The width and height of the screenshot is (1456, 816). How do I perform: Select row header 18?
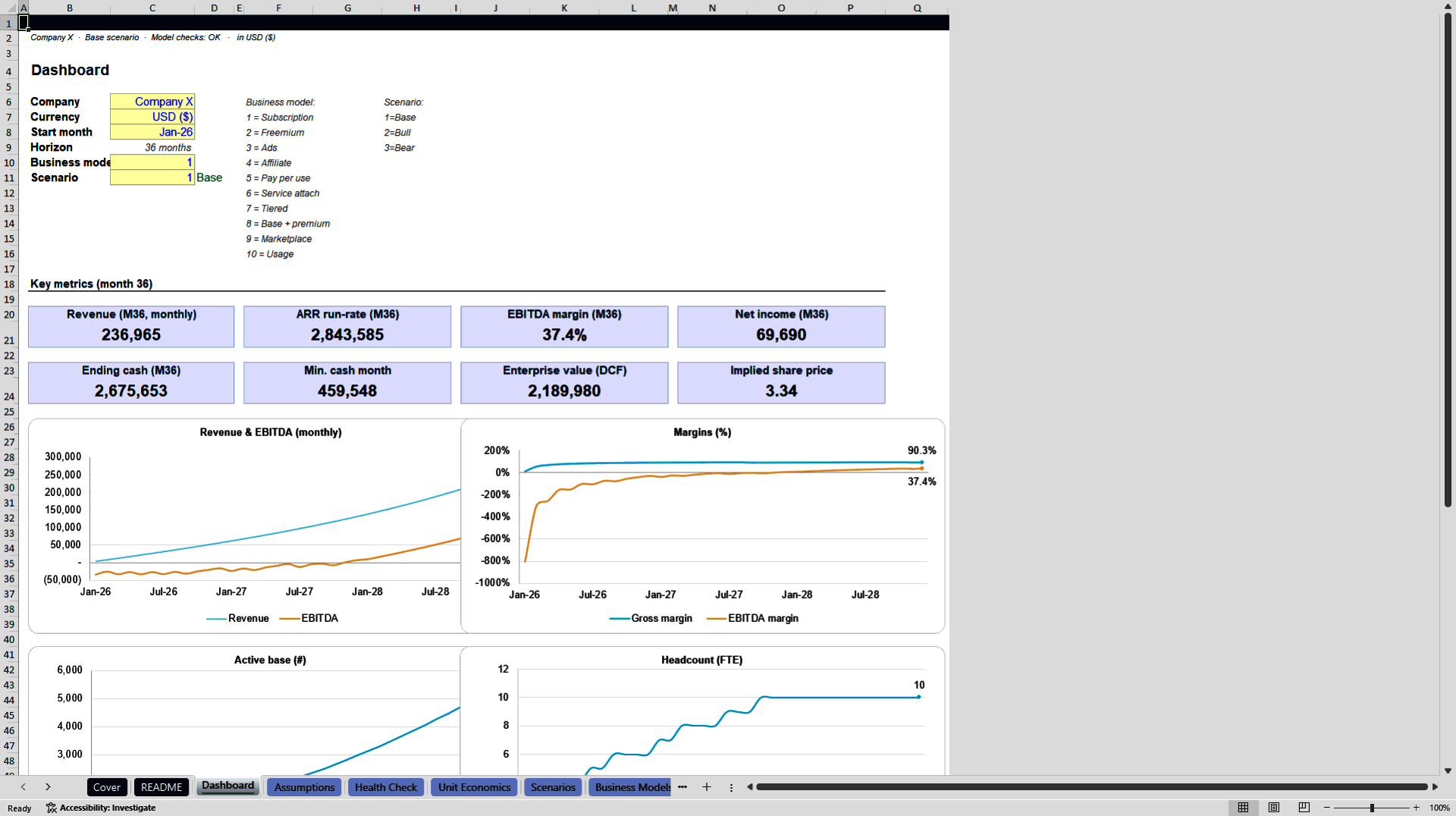(9, 284)
